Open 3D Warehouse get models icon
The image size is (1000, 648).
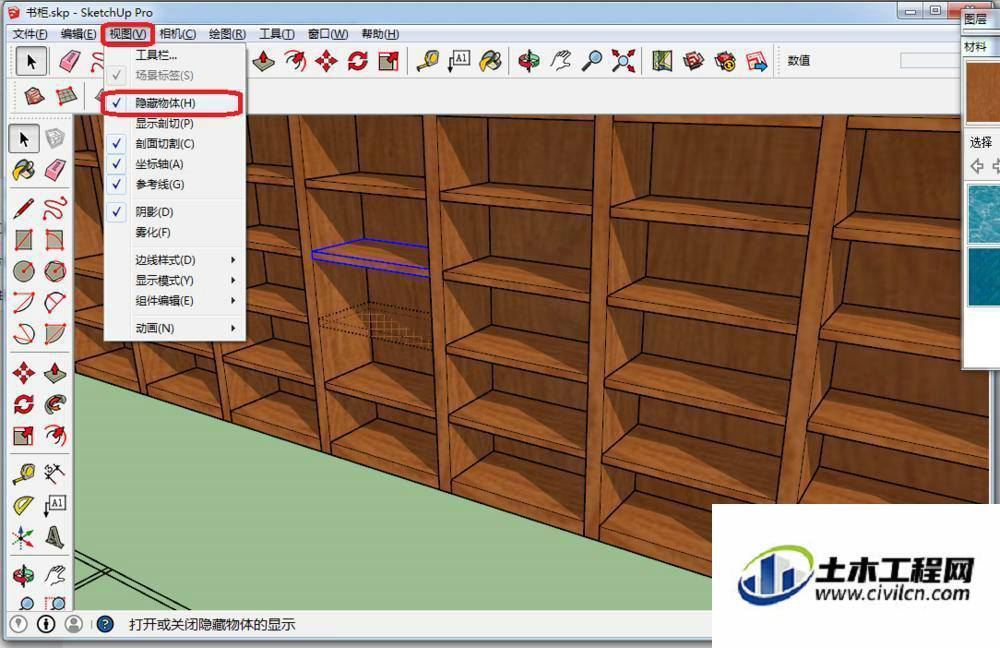pos(693,61)
